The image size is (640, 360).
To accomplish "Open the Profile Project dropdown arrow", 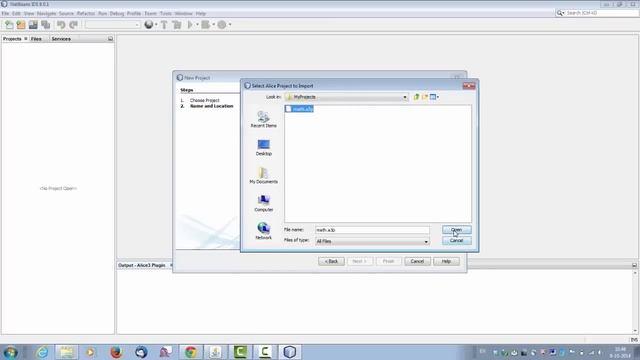I will point(230,25).
